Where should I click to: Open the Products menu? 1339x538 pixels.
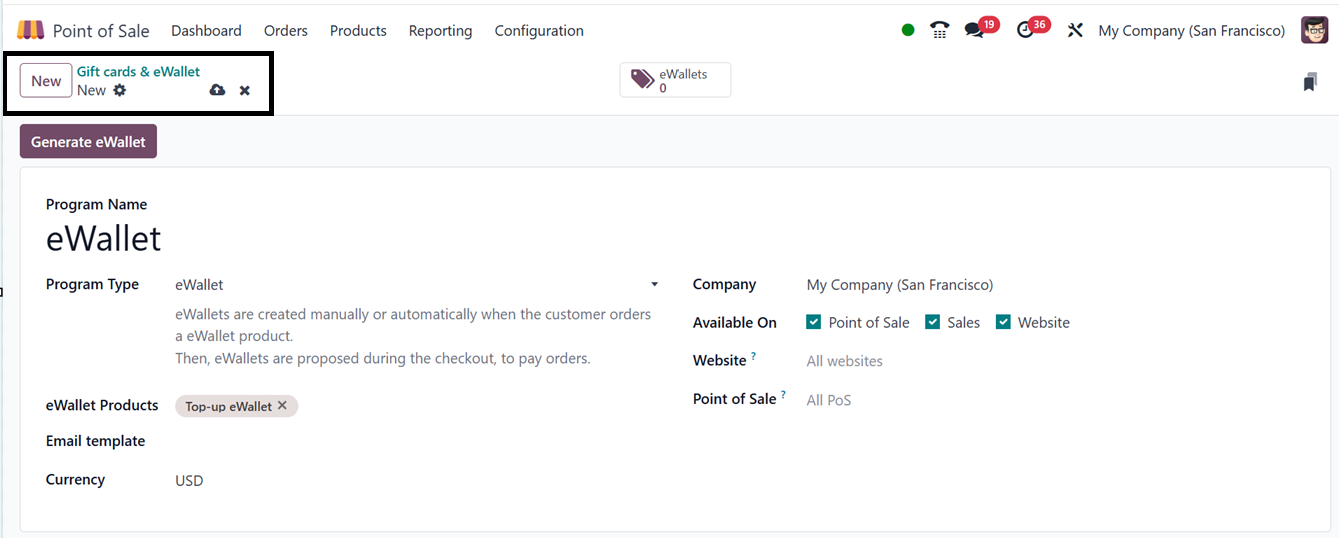(358, 31)
